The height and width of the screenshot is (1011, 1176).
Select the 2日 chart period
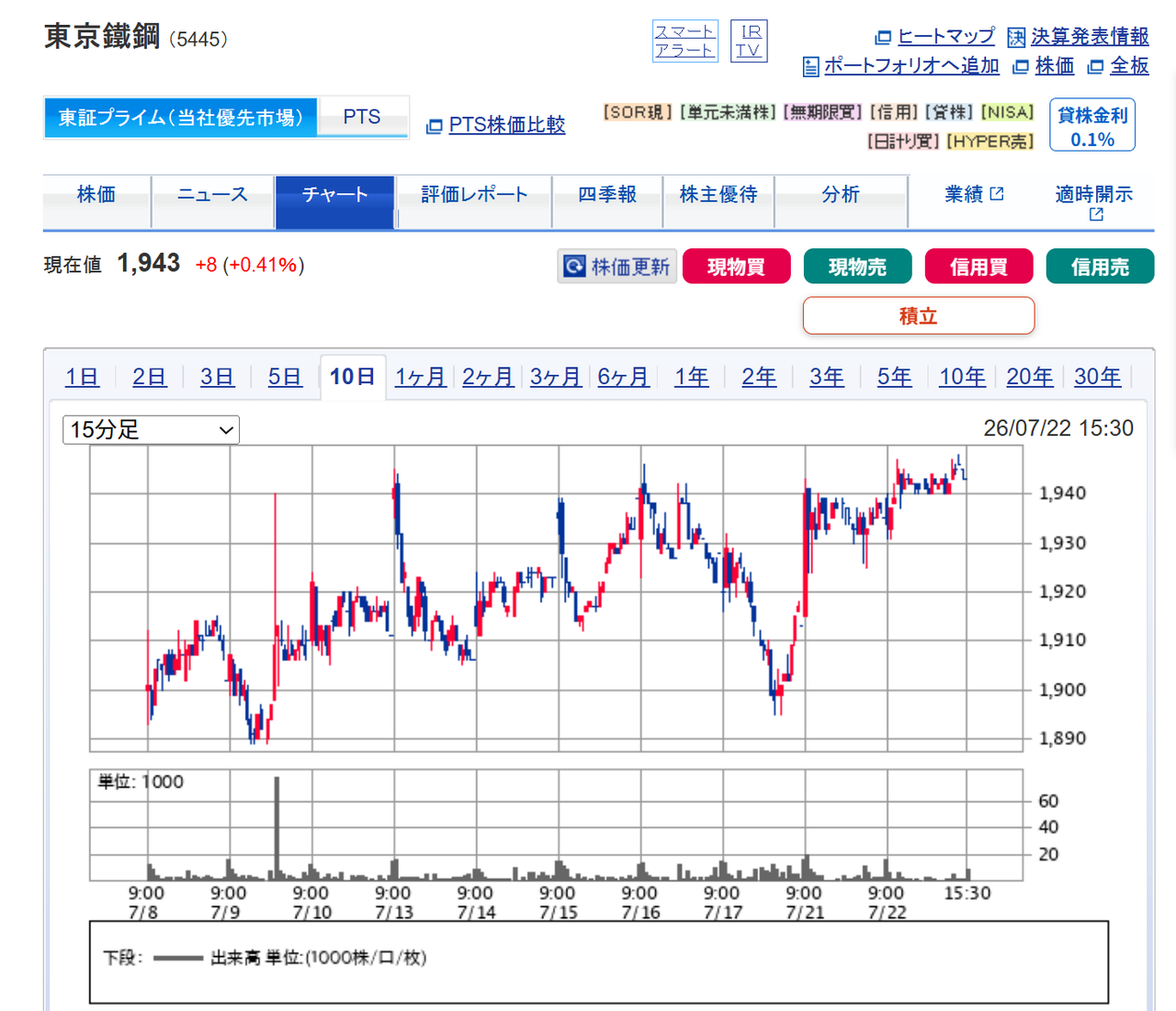coord(150,377)
